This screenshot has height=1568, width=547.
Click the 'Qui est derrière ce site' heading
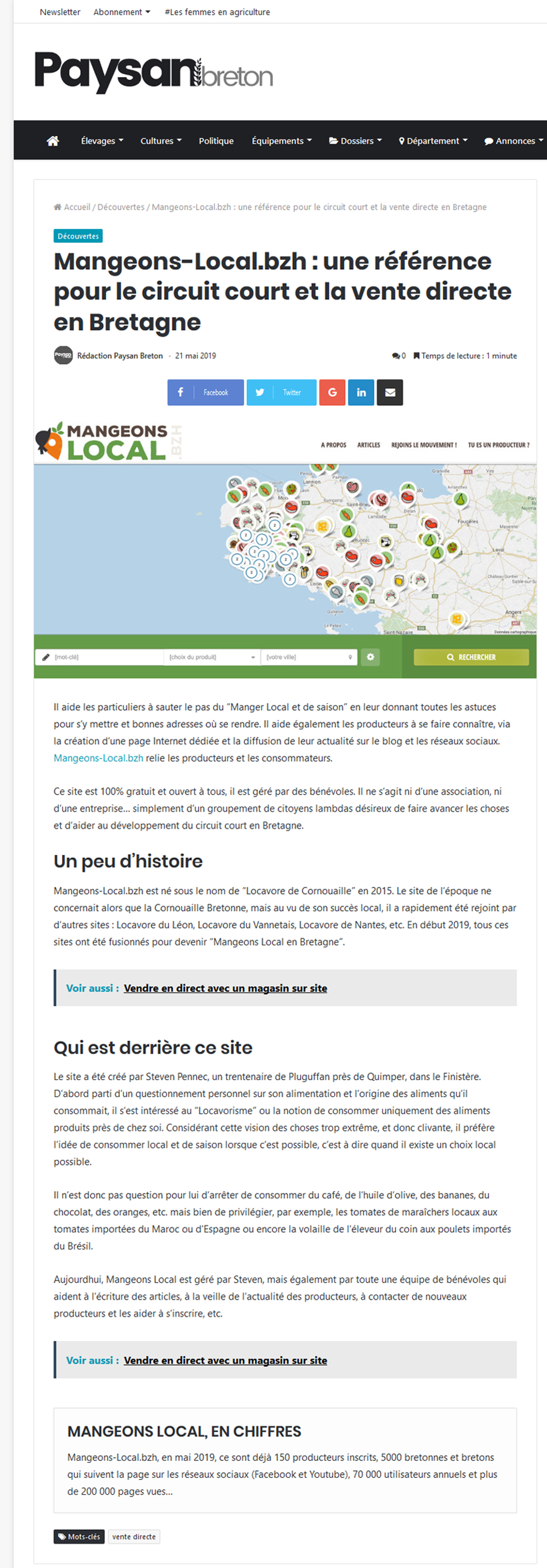[x=153, y=1047]
